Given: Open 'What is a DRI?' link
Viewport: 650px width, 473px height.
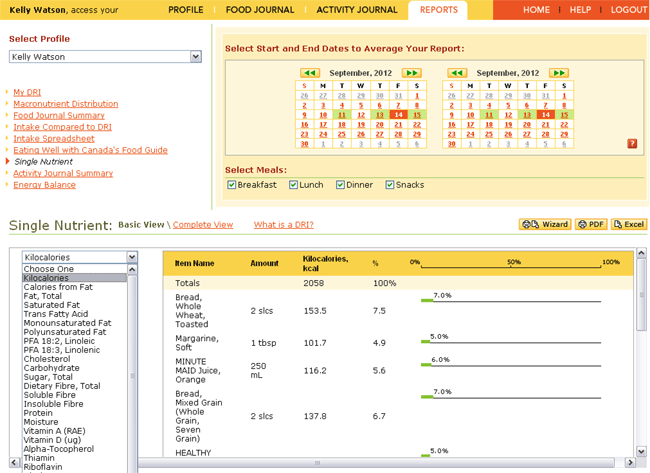Looking at the screenshot, I should tap(284, 225).
